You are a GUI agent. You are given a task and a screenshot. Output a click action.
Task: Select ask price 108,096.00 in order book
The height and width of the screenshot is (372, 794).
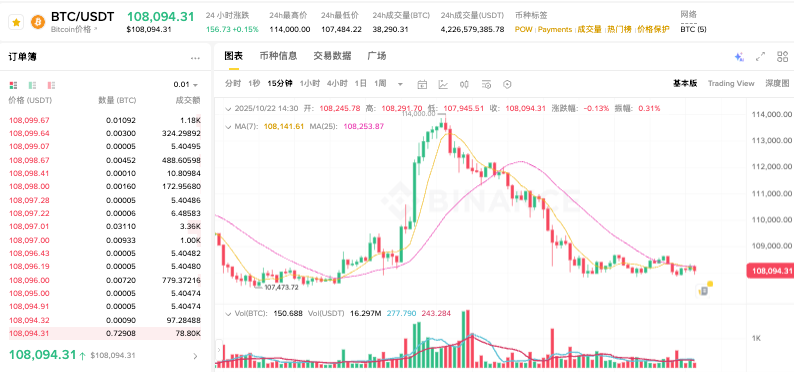pyautogui.click(x=29, y=280)
